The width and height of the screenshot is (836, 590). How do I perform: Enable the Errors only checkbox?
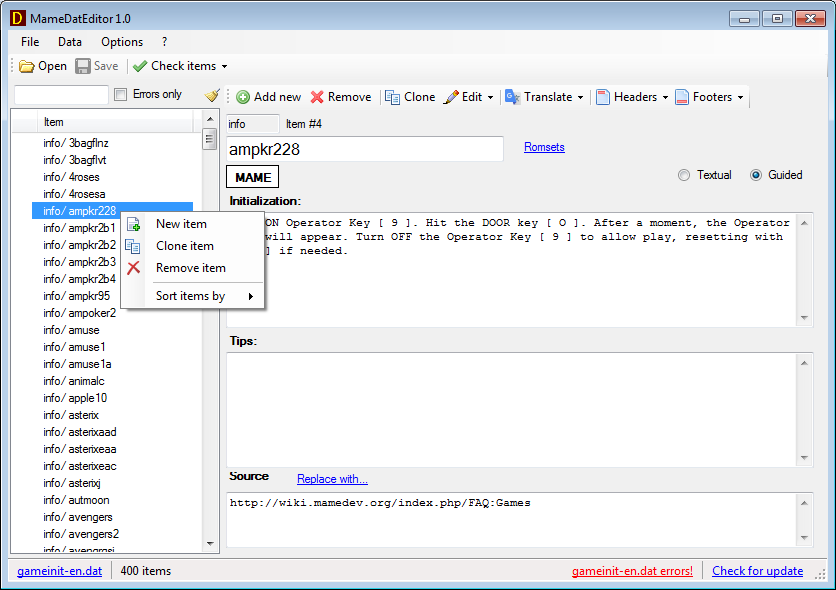tap(121, 95)
